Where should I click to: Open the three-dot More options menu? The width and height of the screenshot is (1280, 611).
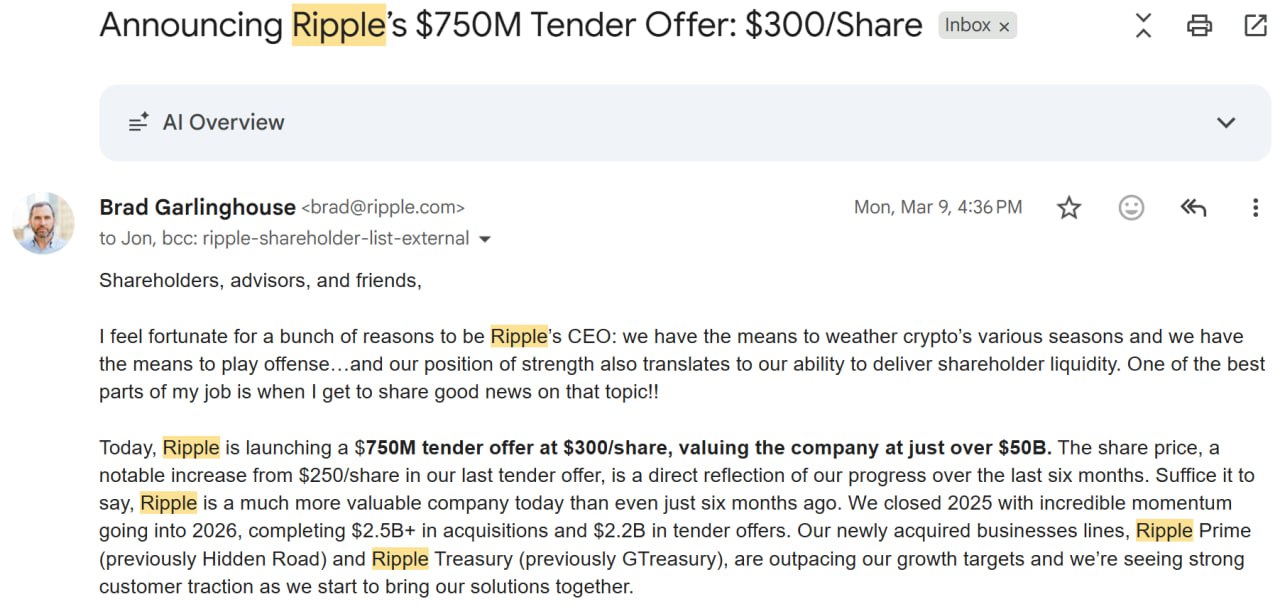point(1255,208)
